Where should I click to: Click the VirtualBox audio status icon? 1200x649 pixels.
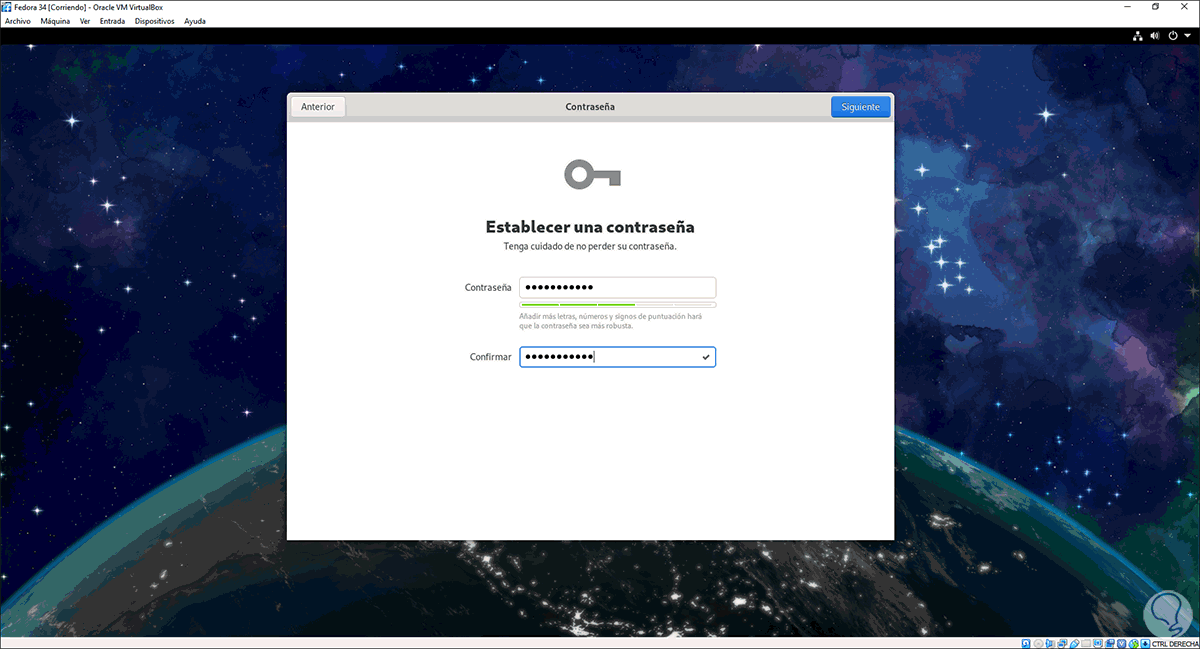1050,643
